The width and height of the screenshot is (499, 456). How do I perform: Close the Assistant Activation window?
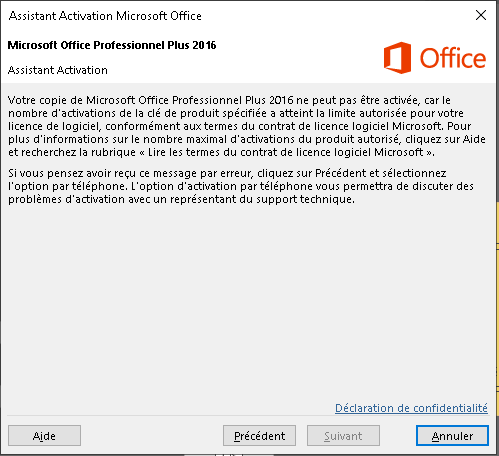point(481,15)
